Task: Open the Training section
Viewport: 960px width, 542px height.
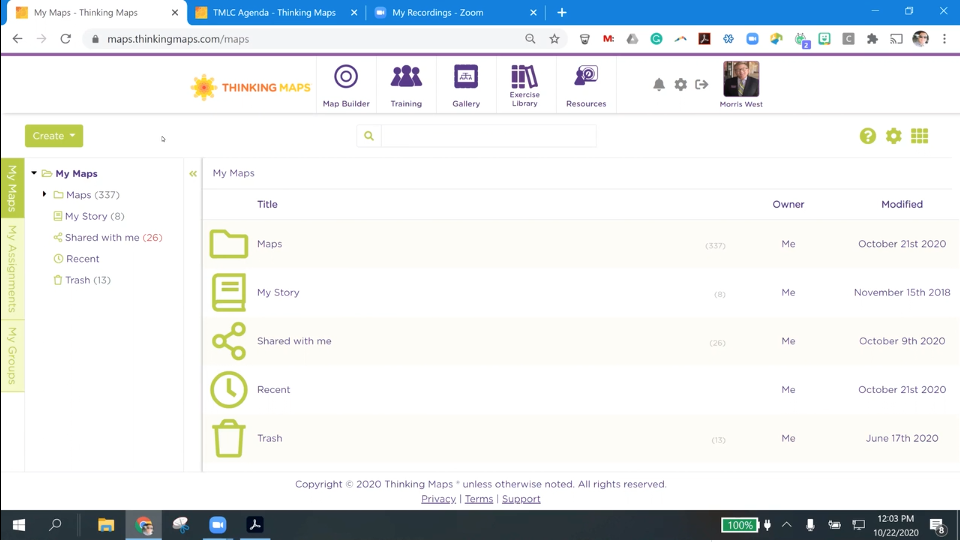Action: coord(406,86)
